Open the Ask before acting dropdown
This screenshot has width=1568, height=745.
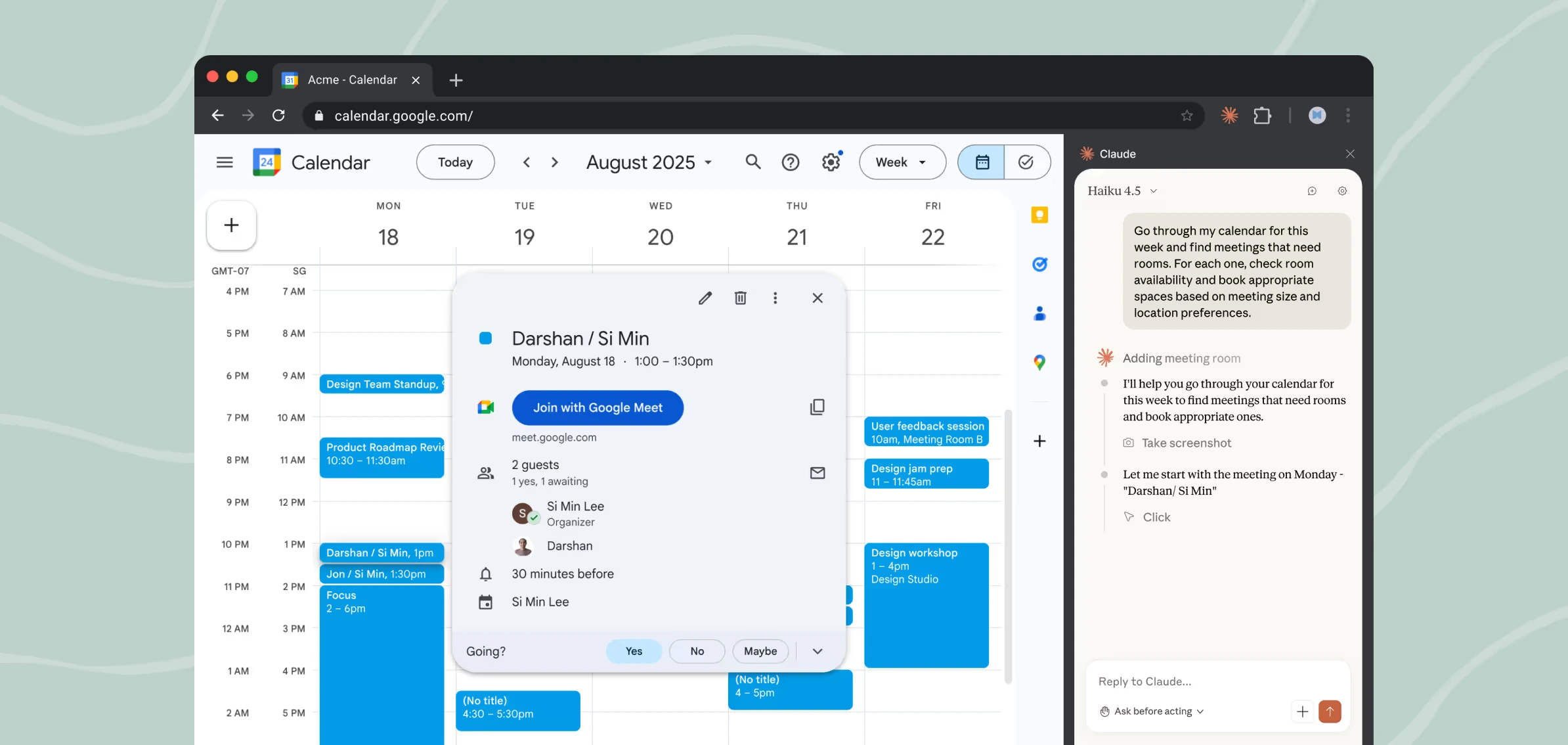click(x=1151, y=711)
